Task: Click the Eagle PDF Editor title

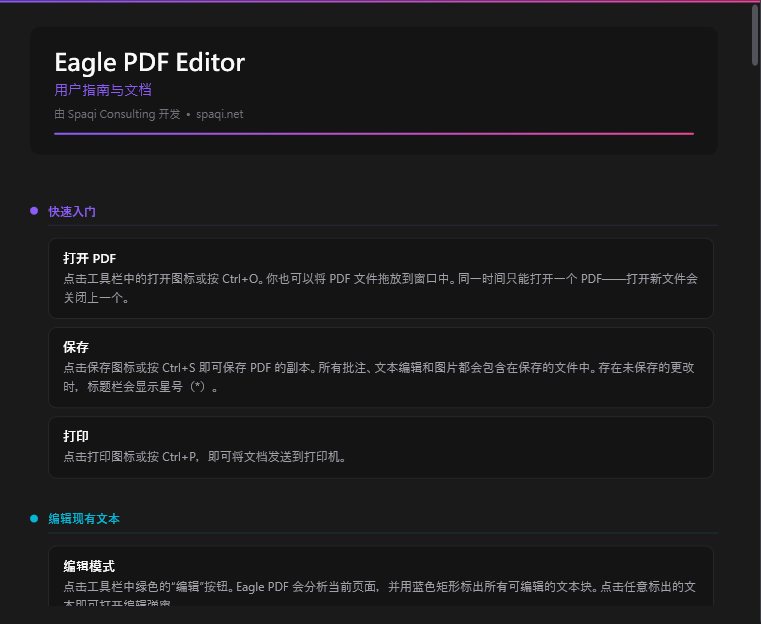Action: pyautogui.click(x=149, y=62)
